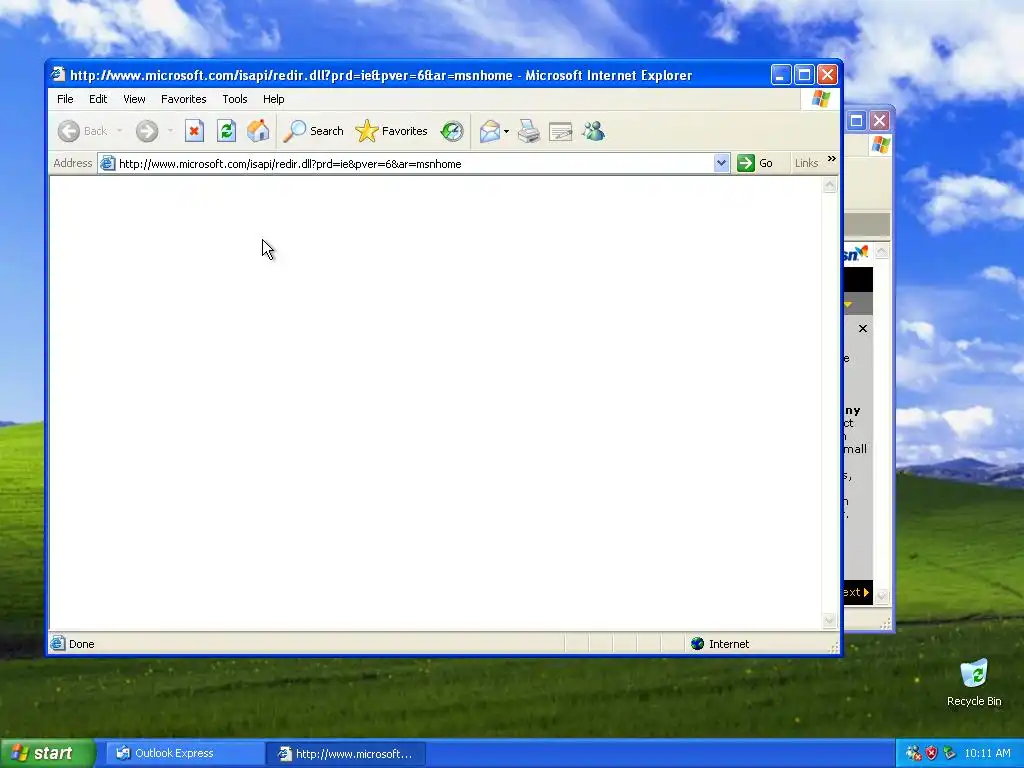Maximize the background Internet Explorer window
This screenshot has height=768, width=1024.
coord(856,121)
